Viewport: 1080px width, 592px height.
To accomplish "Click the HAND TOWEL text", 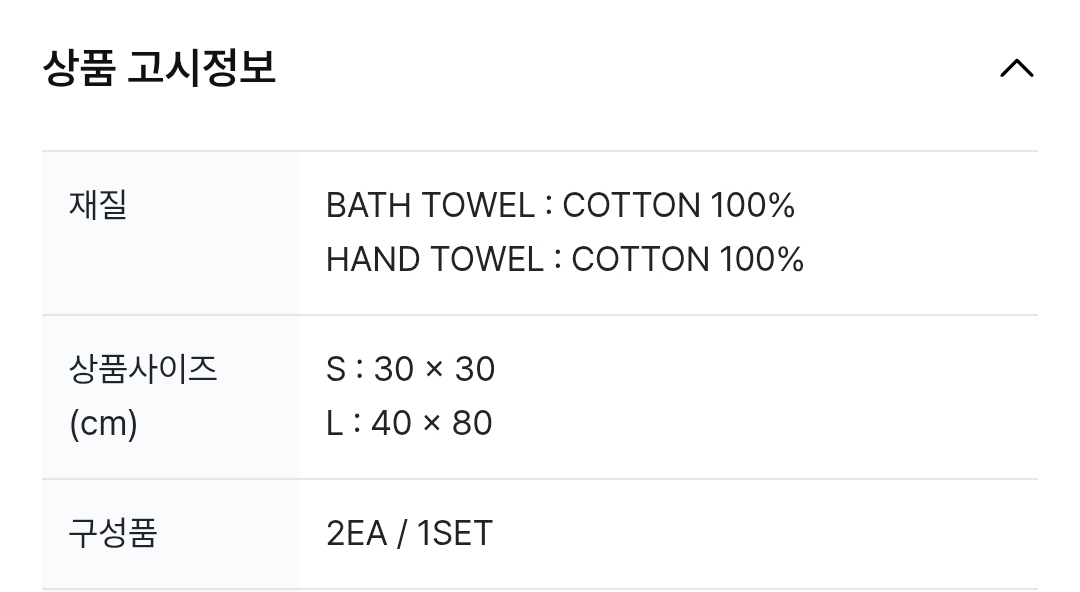I will pos(434,260).
